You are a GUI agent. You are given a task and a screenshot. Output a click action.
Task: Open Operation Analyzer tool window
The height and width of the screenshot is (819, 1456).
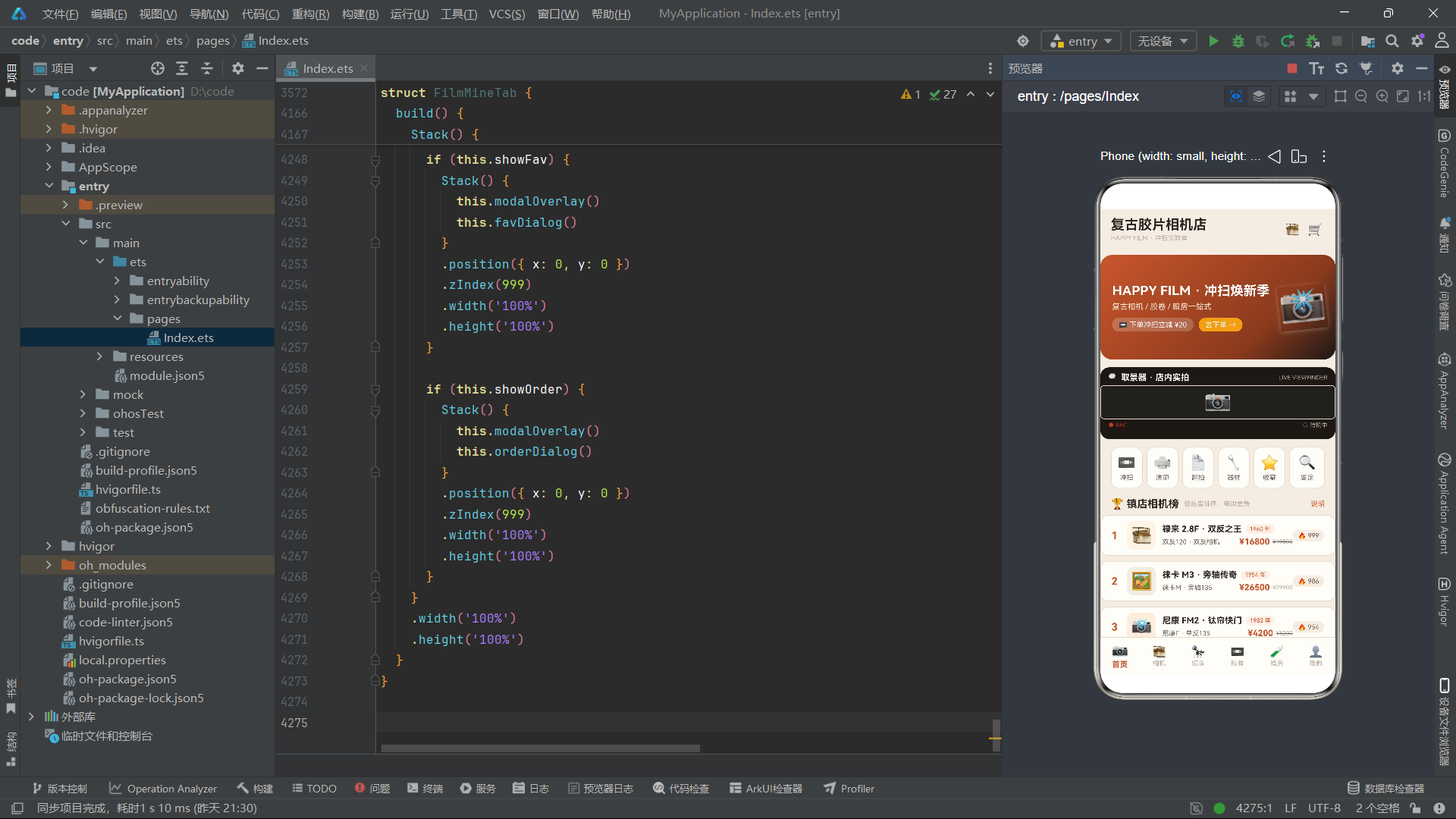click(163, 789)
